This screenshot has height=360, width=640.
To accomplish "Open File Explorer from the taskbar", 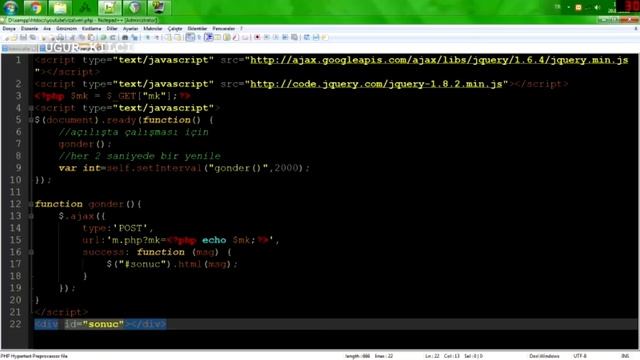I will tap(60, 7).
